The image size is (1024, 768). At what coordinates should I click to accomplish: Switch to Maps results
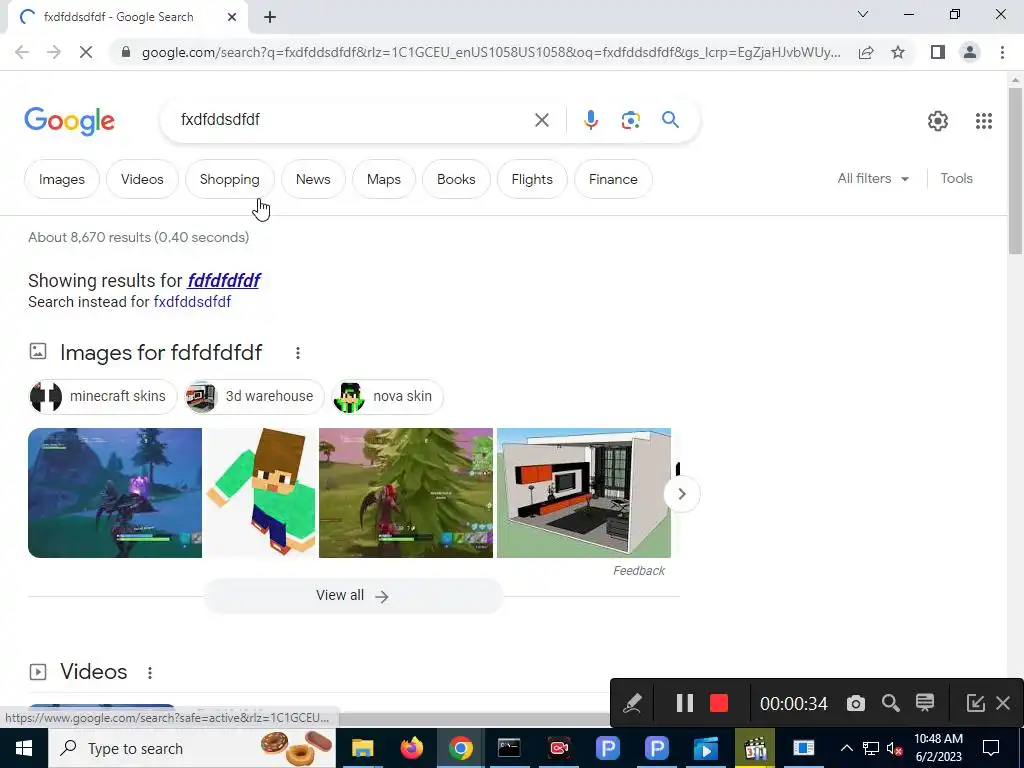384,179
